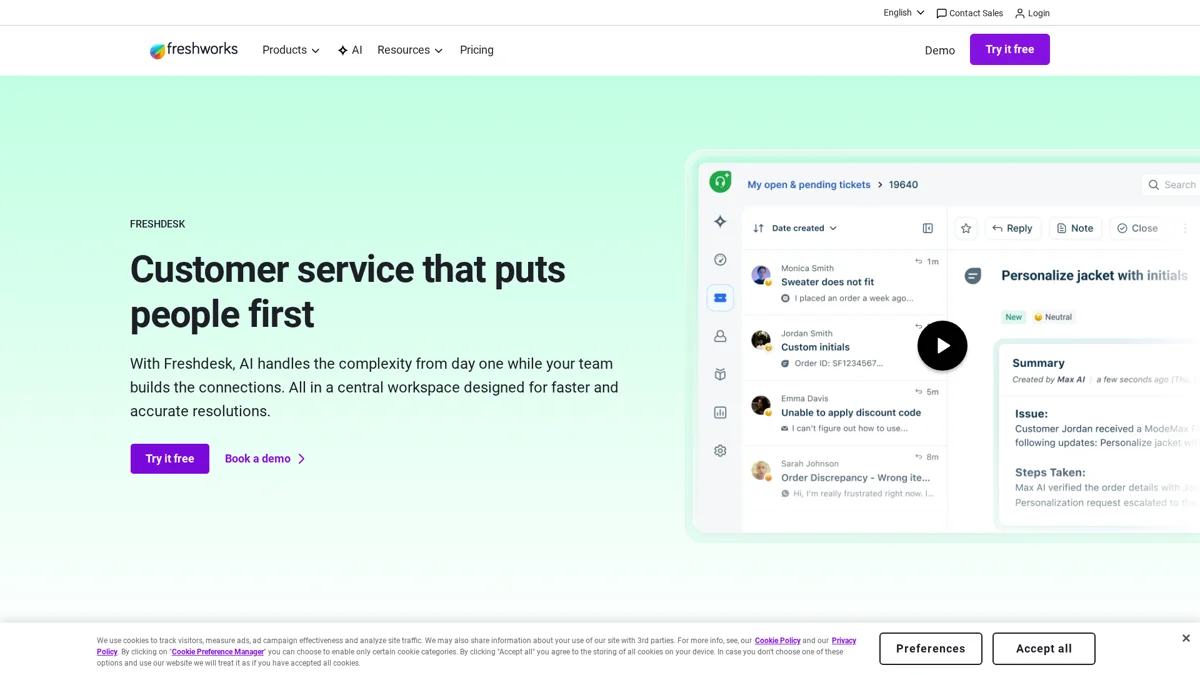Click the Close ticket button

tap(1137, 228)
